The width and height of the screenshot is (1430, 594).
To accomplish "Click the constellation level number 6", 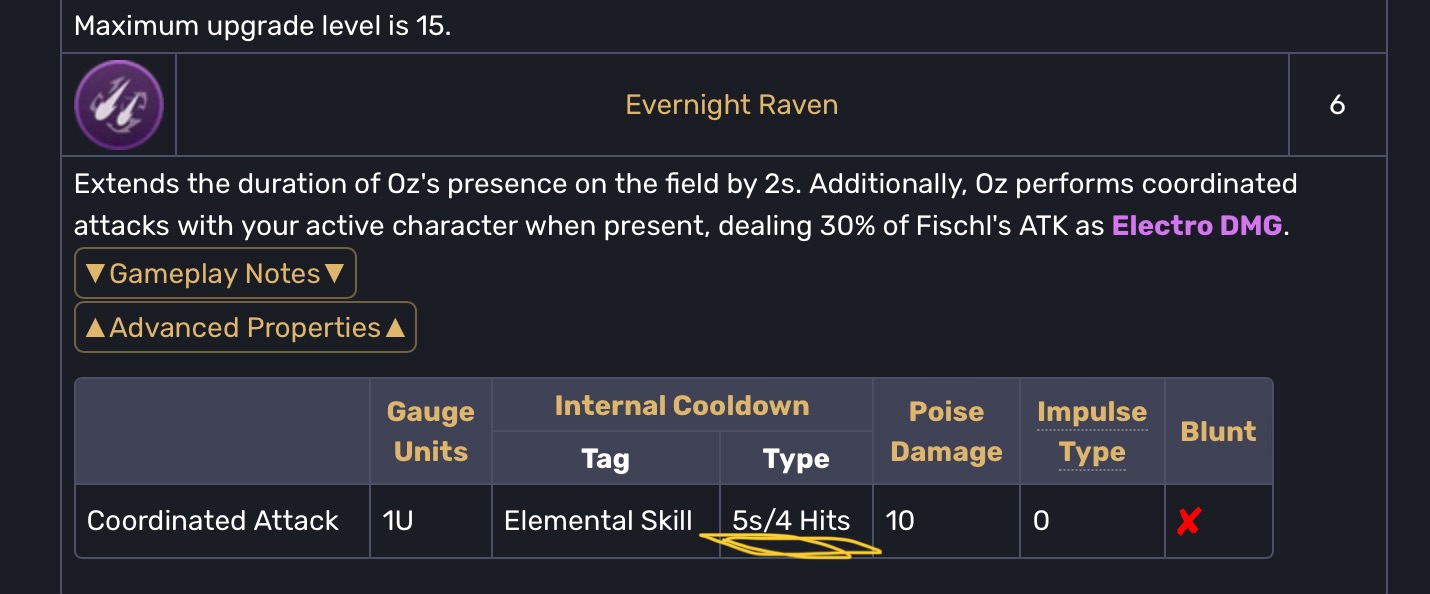I will (1337, 105).
